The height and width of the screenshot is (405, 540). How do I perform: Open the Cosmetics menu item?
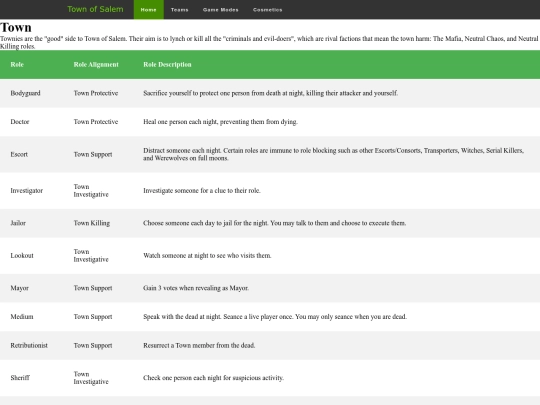pos(268,10)
